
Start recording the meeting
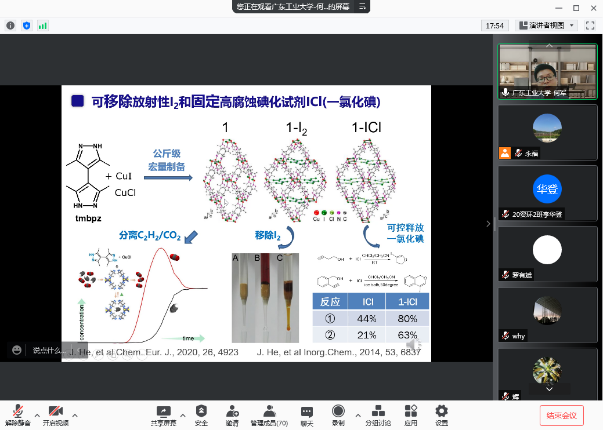(337, 413)
